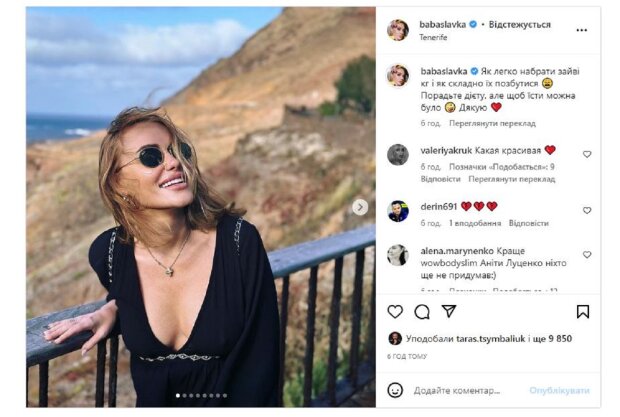Open derin691's avatar
Screen dimensions: 620x417
tap(397, 210)
